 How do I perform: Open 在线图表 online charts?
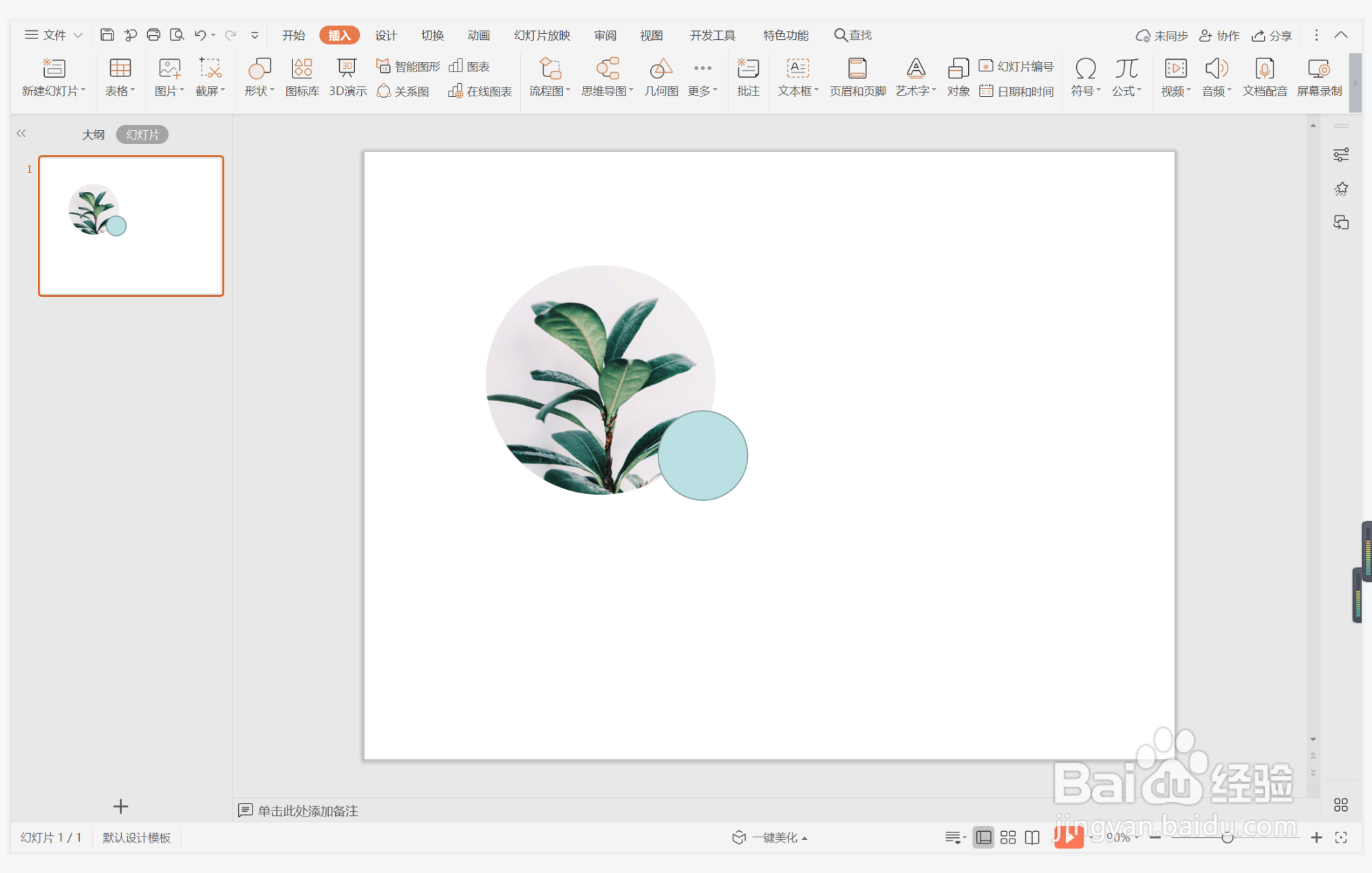[x=480, y=91]
